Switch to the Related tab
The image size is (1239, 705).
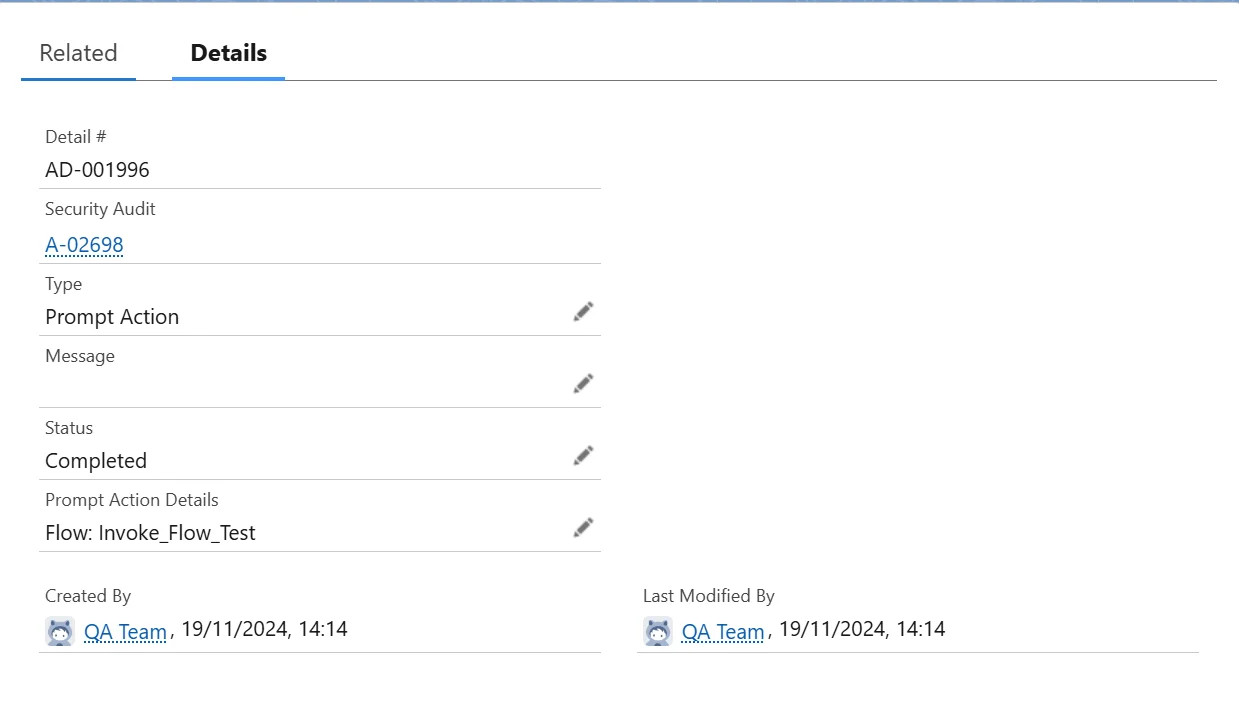click(x=78, y=53)
